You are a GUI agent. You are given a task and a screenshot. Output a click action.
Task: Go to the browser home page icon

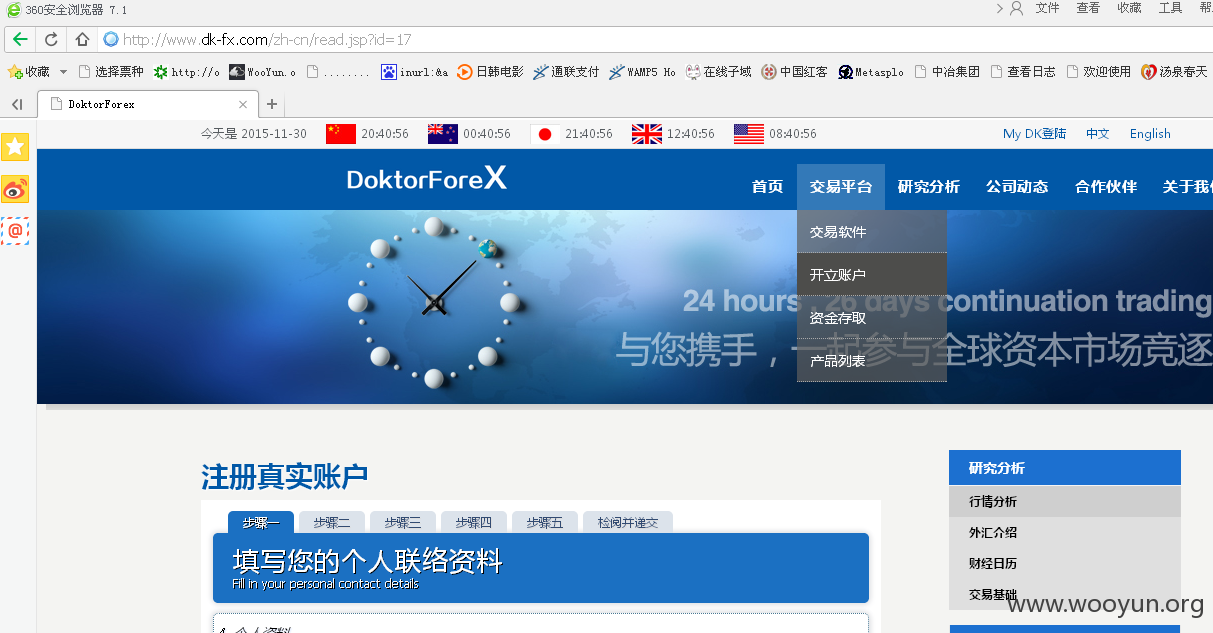tap(82, 40)
